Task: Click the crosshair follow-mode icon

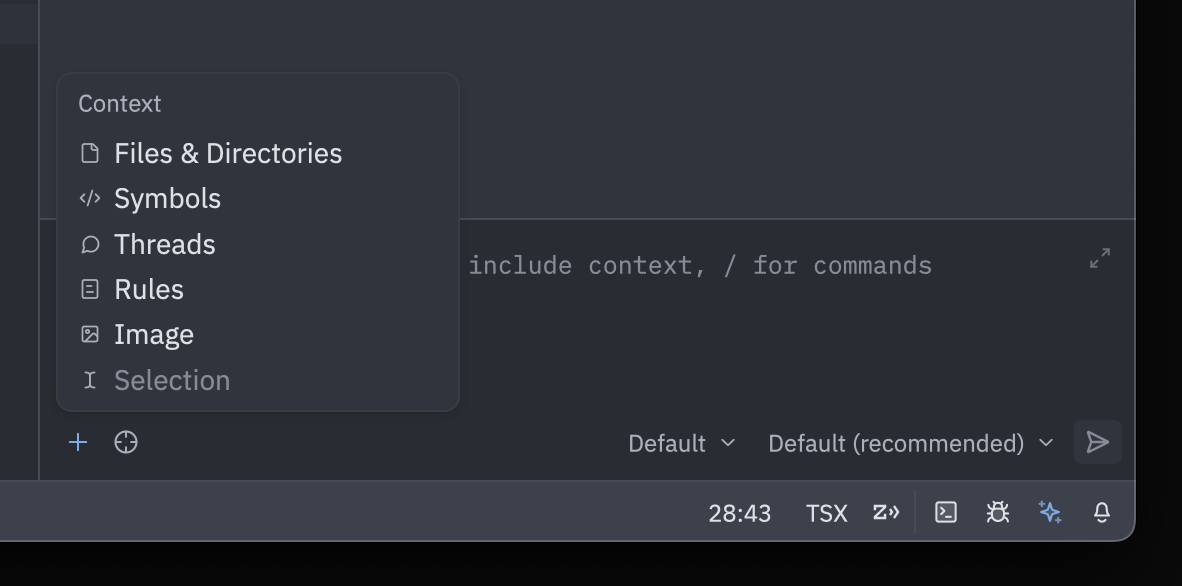Action: point(125,442)
